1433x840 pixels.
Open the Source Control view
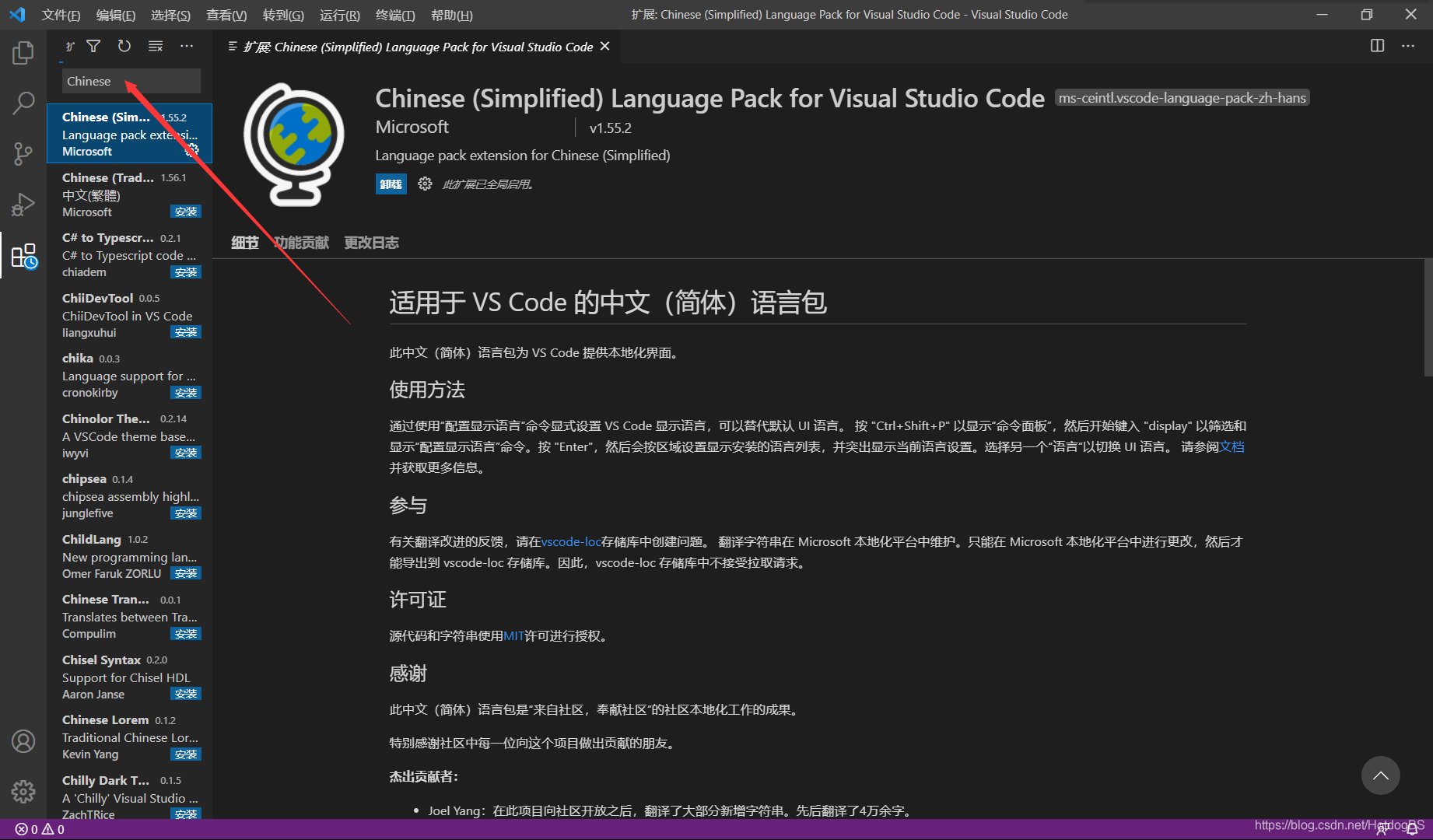(x=23, y=153)
